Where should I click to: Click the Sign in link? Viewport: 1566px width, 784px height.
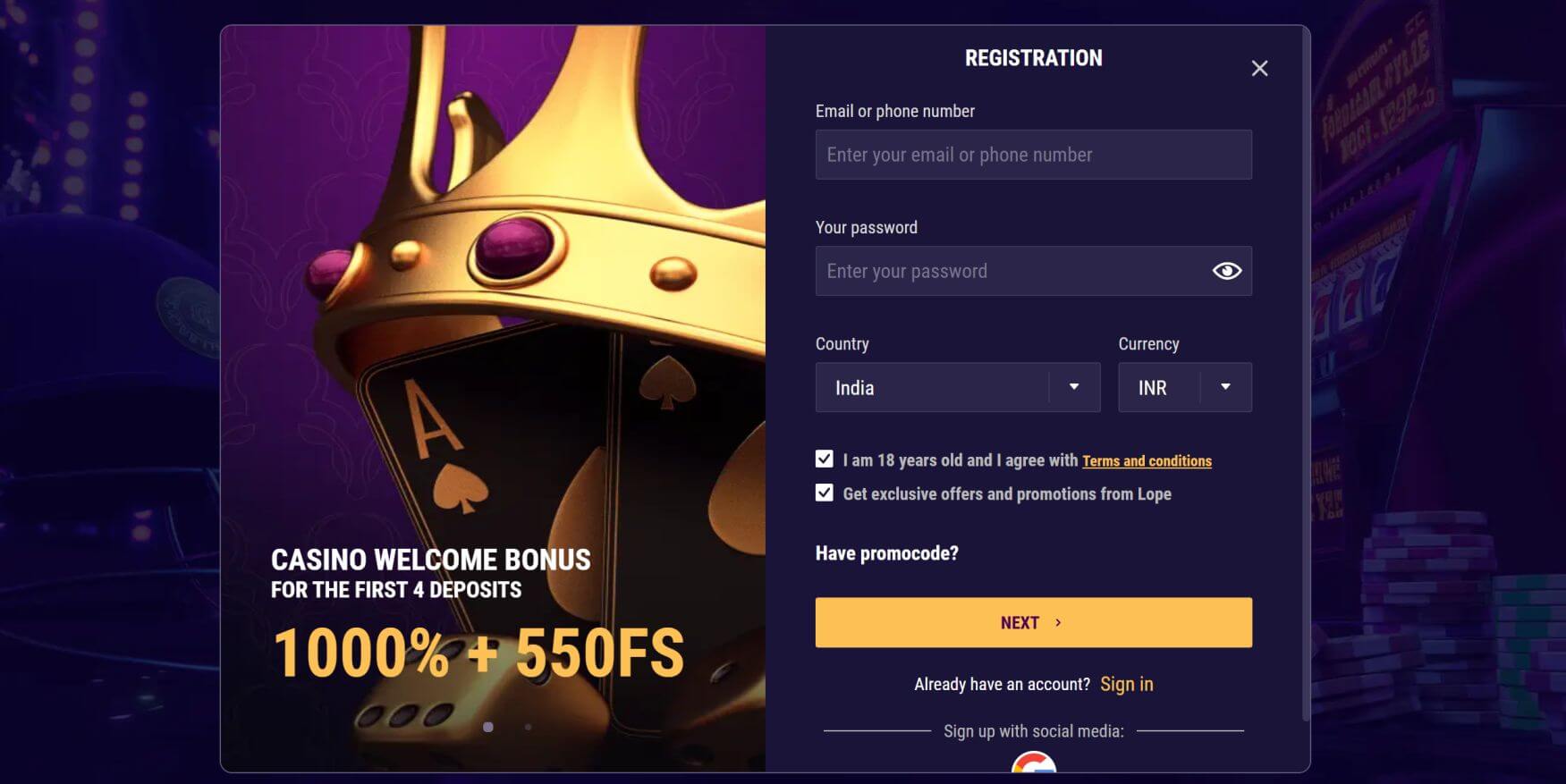point(1126,683)
